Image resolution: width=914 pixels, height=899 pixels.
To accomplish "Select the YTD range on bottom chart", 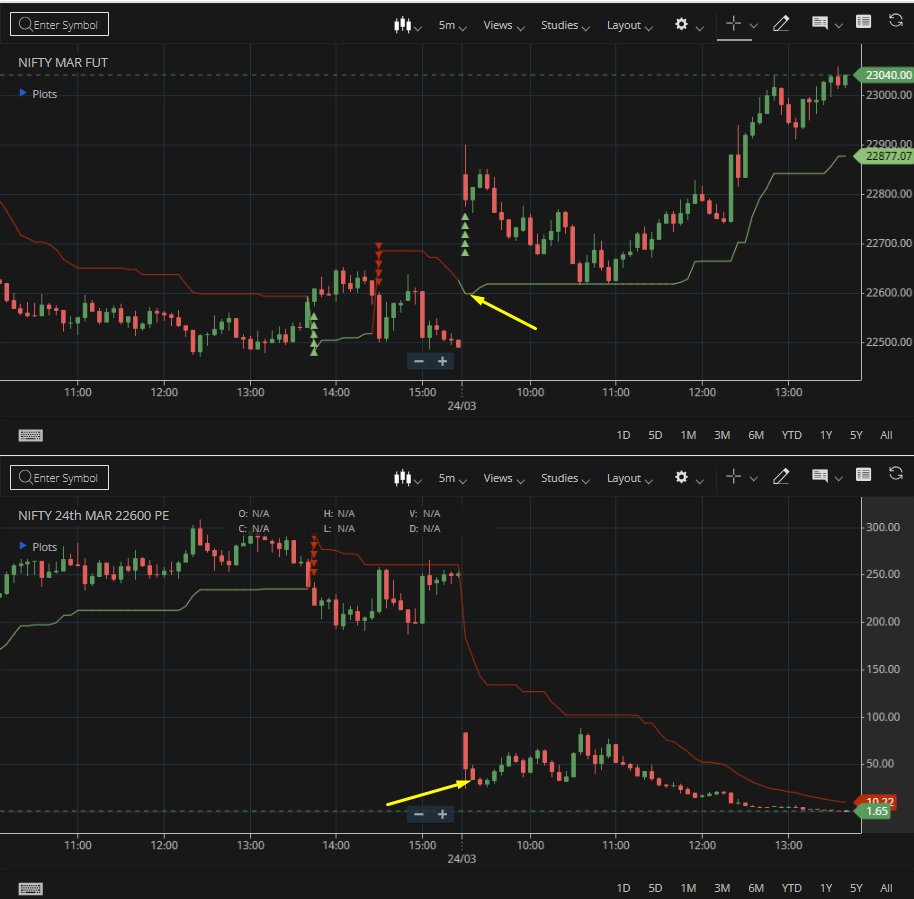I will pos(791,887).
